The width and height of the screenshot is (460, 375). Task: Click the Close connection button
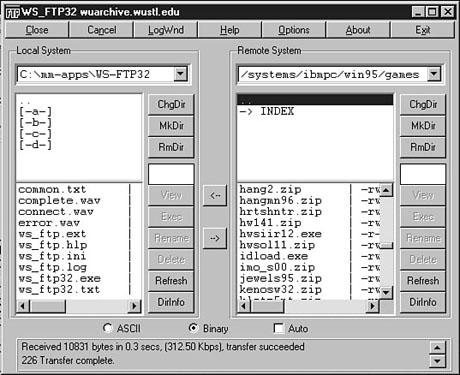point(37,30)
